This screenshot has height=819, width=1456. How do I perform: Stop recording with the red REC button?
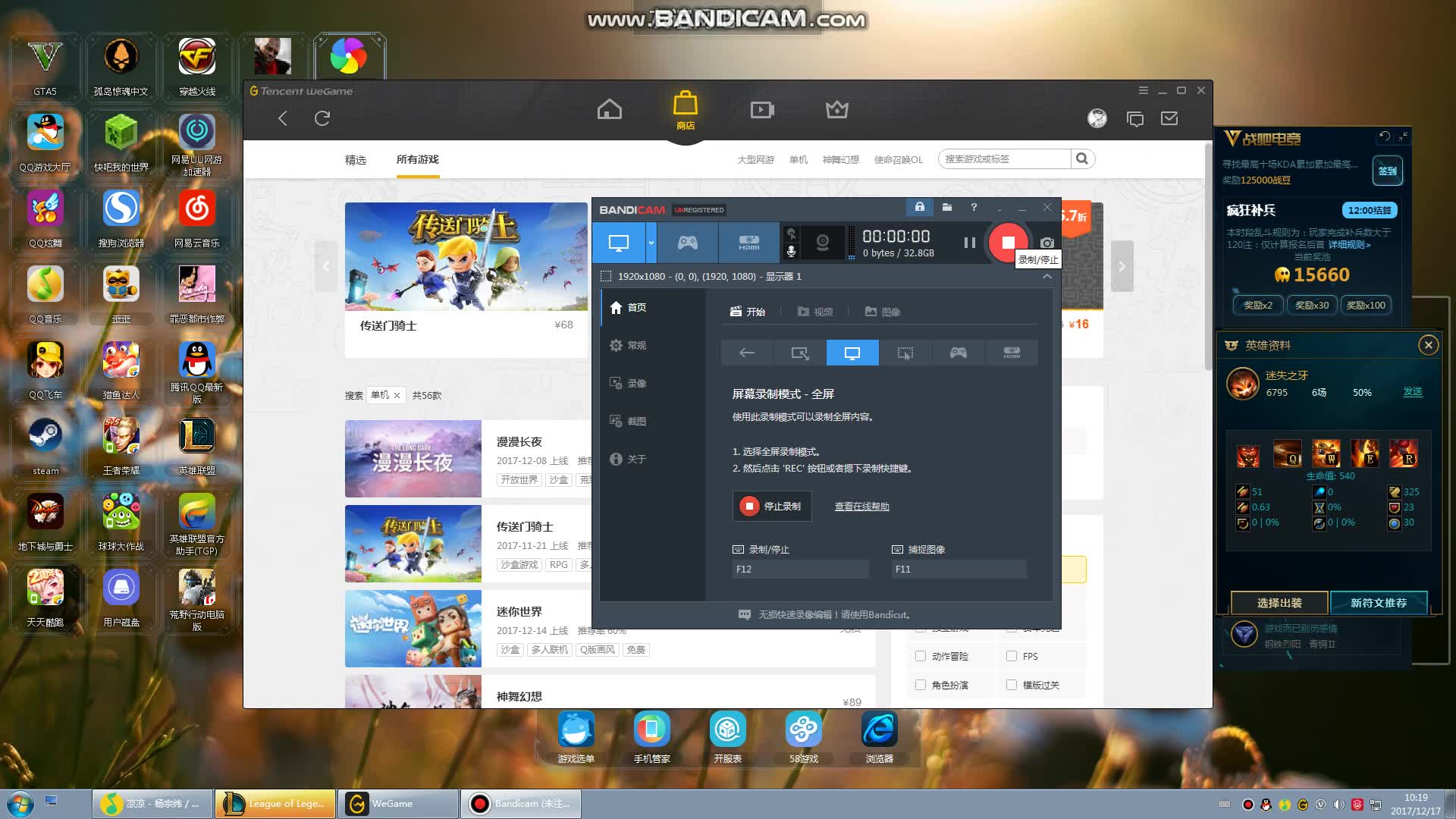[1008, 243]
